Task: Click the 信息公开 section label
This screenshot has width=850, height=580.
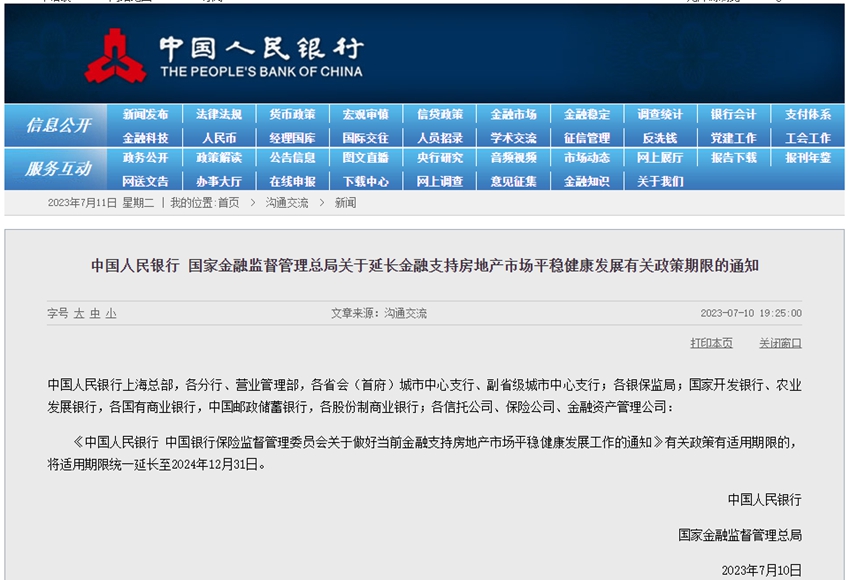Action: (x=59, y=125)
